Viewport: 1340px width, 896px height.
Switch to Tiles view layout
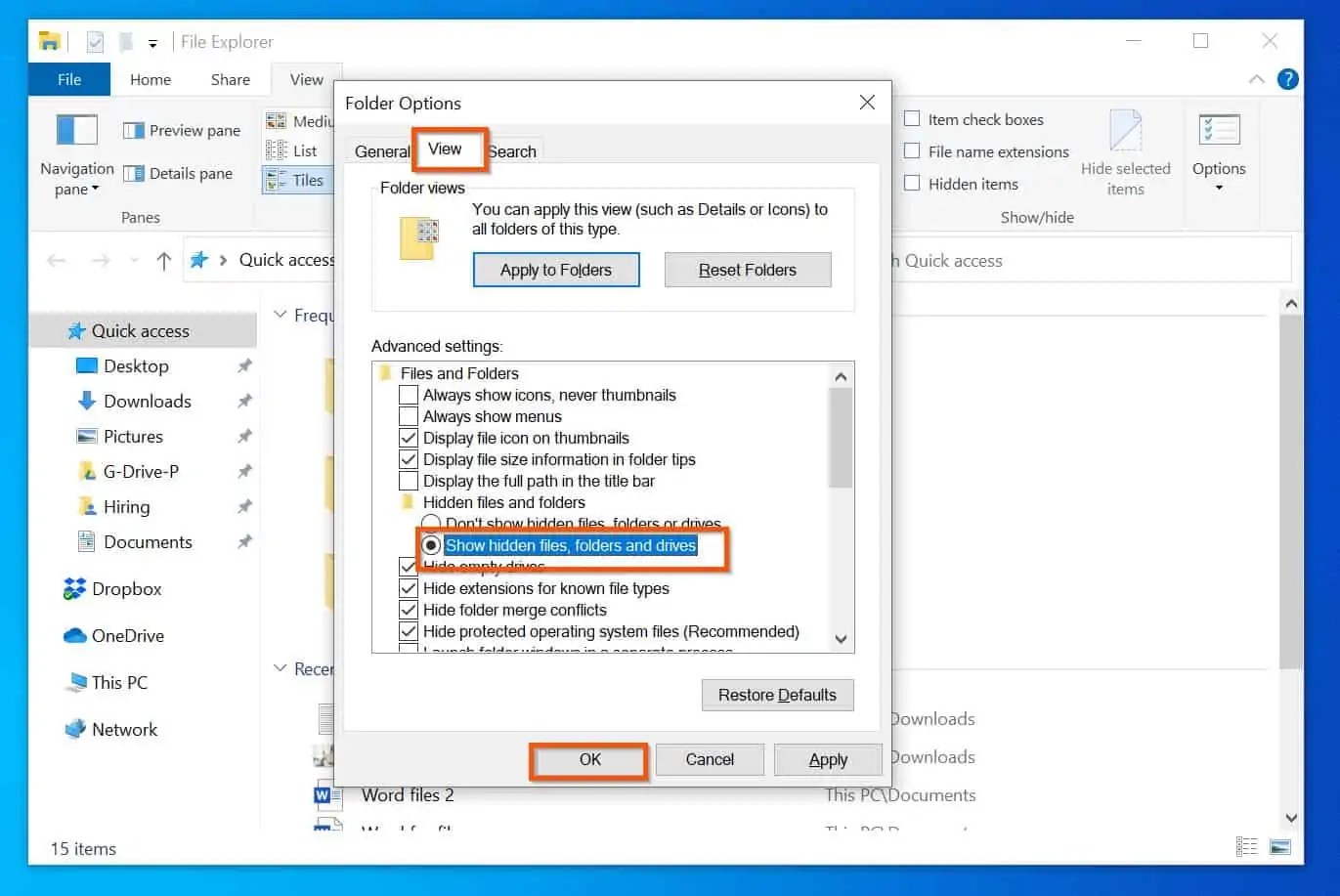(299, 180)
